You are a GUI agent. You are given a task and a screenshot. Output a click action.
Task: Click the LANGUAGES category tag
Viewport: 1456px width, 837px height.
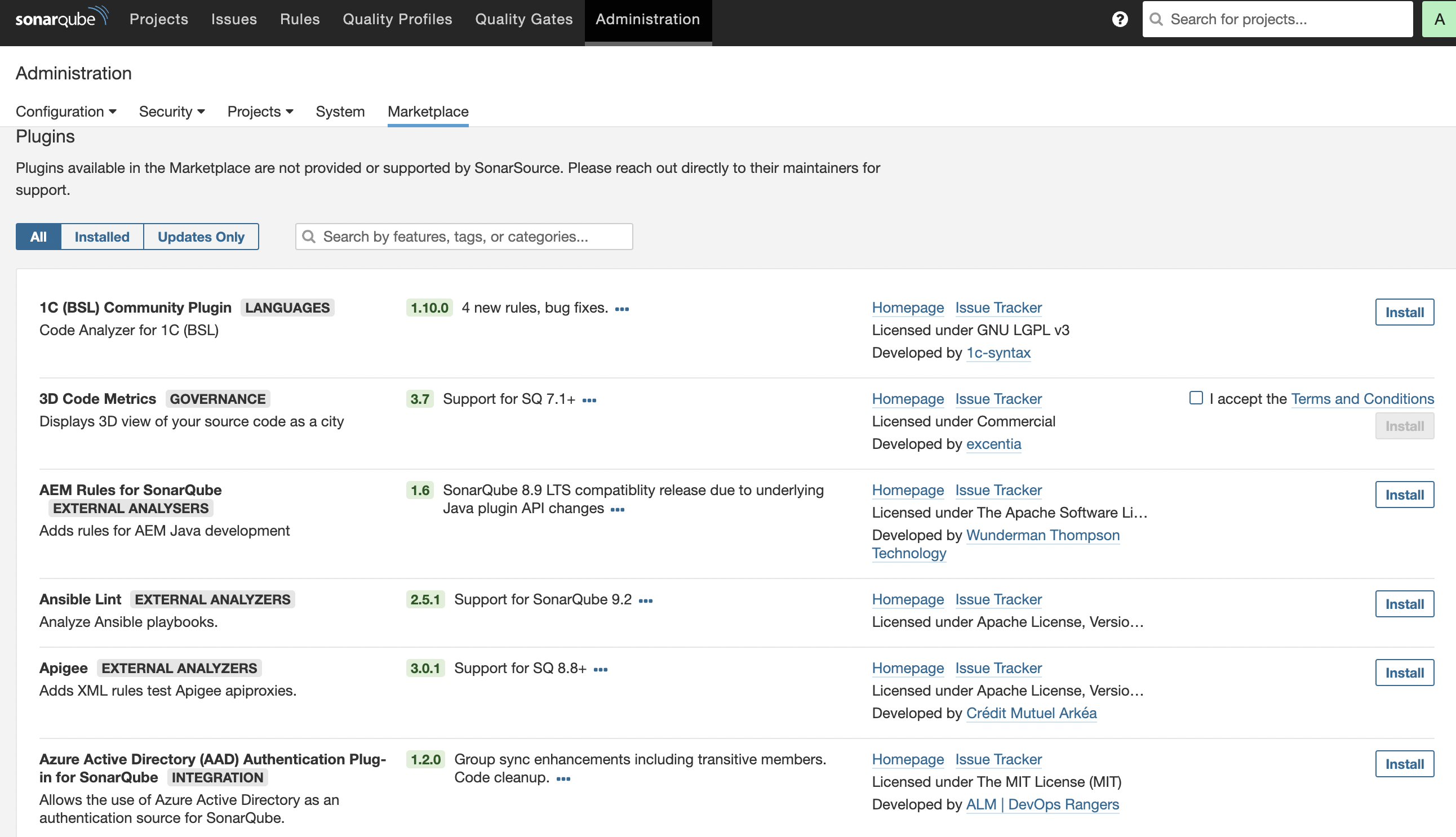tap(287, 308)
